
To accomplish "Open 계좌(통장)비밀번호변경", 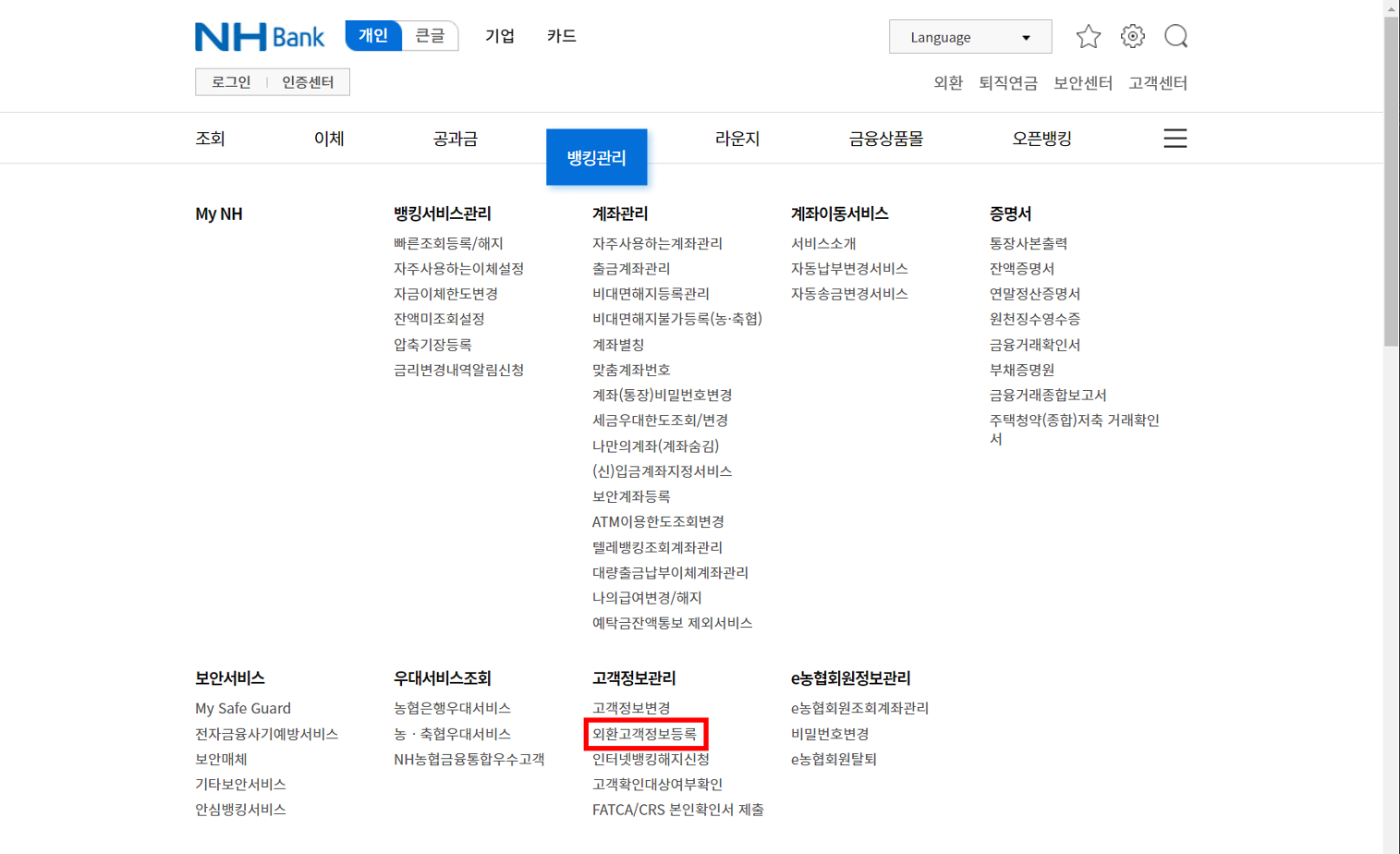I will point(662,395).
